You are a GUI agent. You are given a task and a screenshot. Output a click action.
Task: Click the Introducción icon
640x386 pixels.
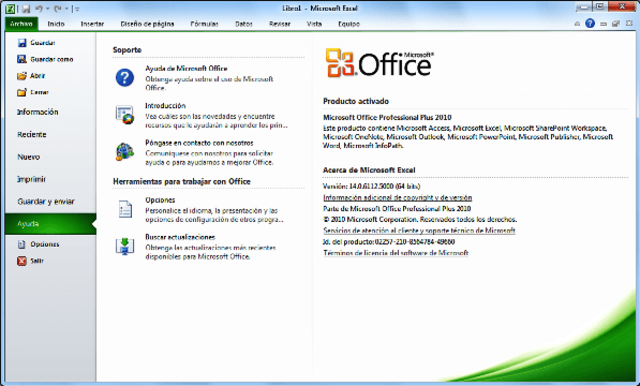point(125,115)
